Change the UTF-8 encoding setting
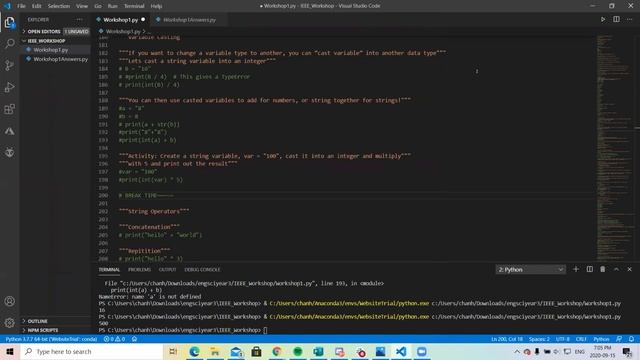Image resolution: width=640 pixels, height=360 pixels. 562,339
